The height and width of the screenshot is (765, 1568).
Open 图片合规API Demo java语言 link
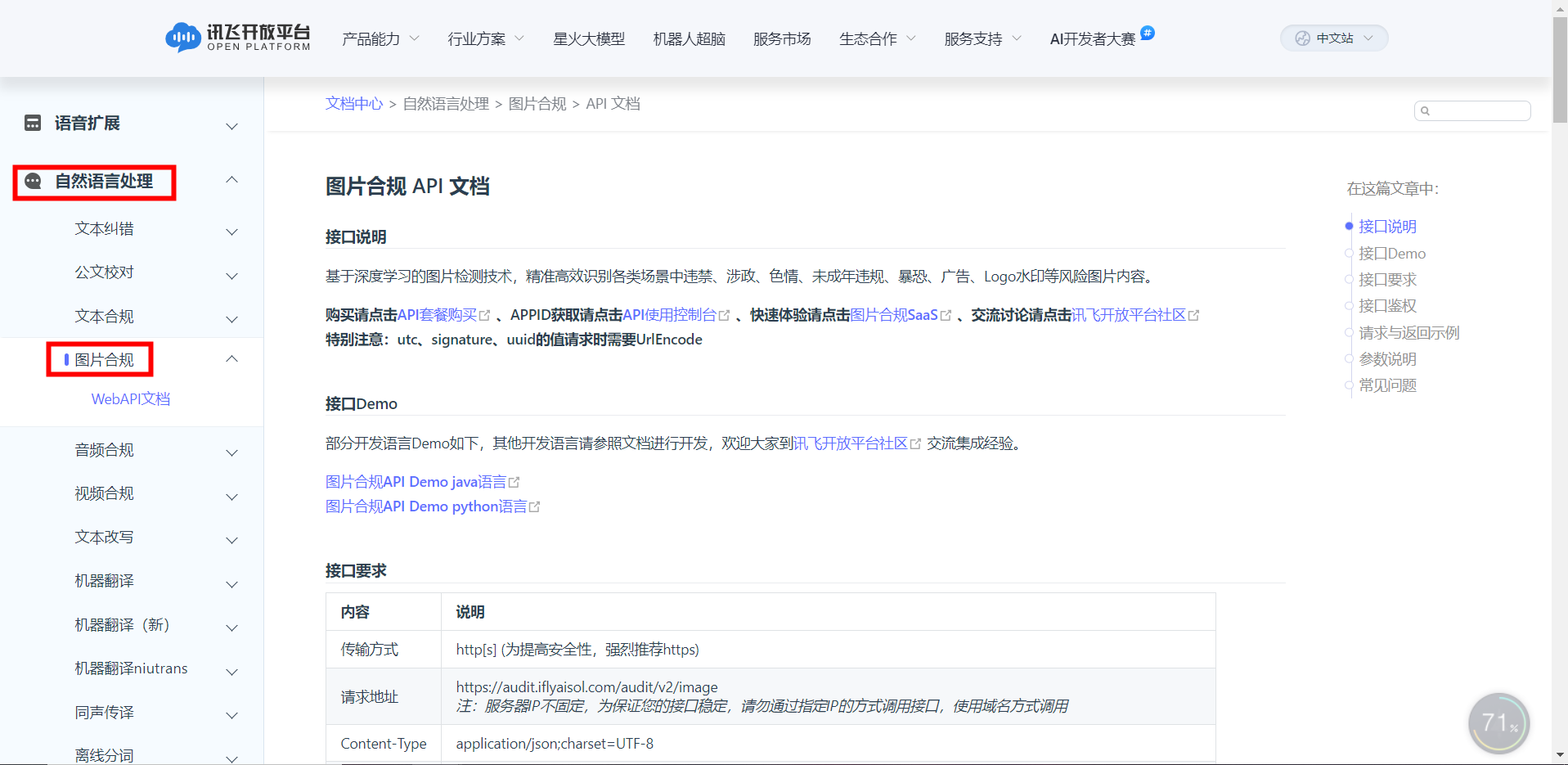416,482
